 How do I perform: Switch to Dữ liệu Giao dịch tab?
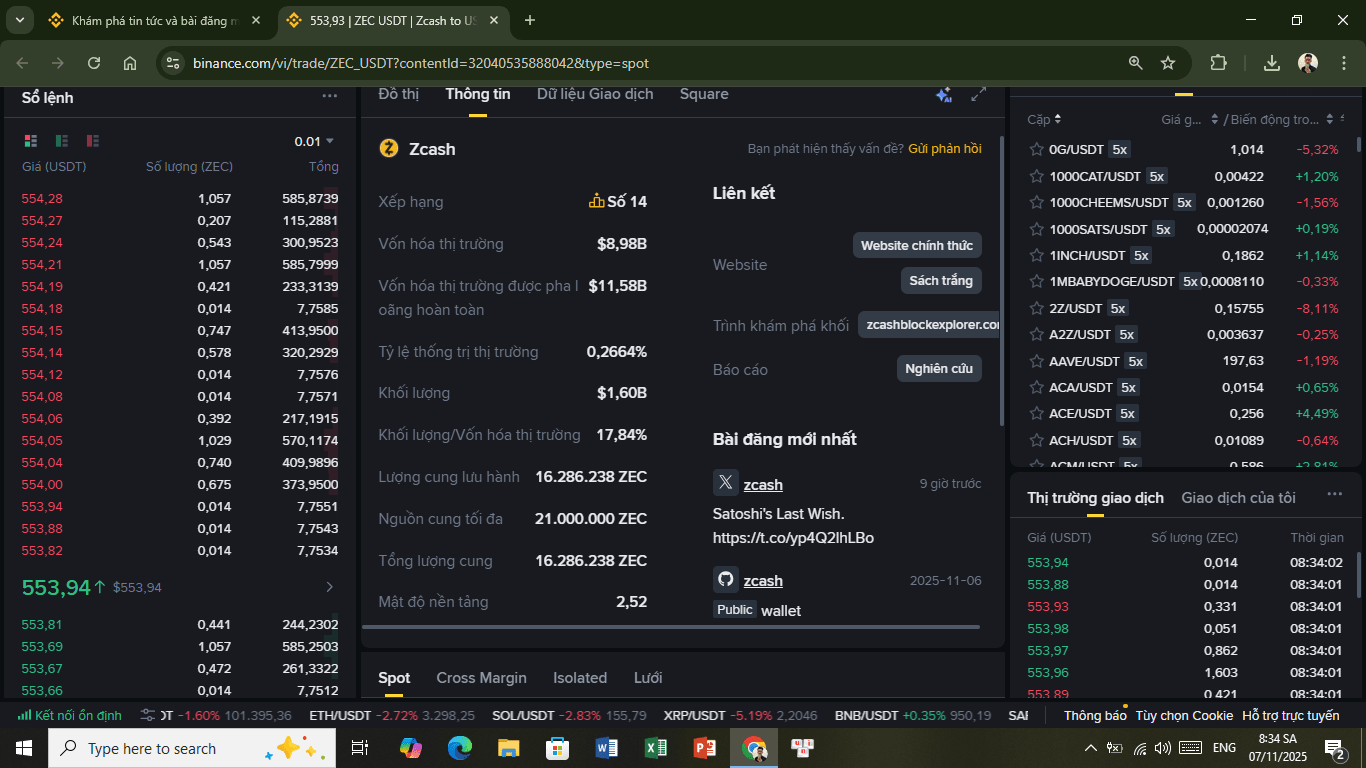pyautogui.click(x=595, y=94)
